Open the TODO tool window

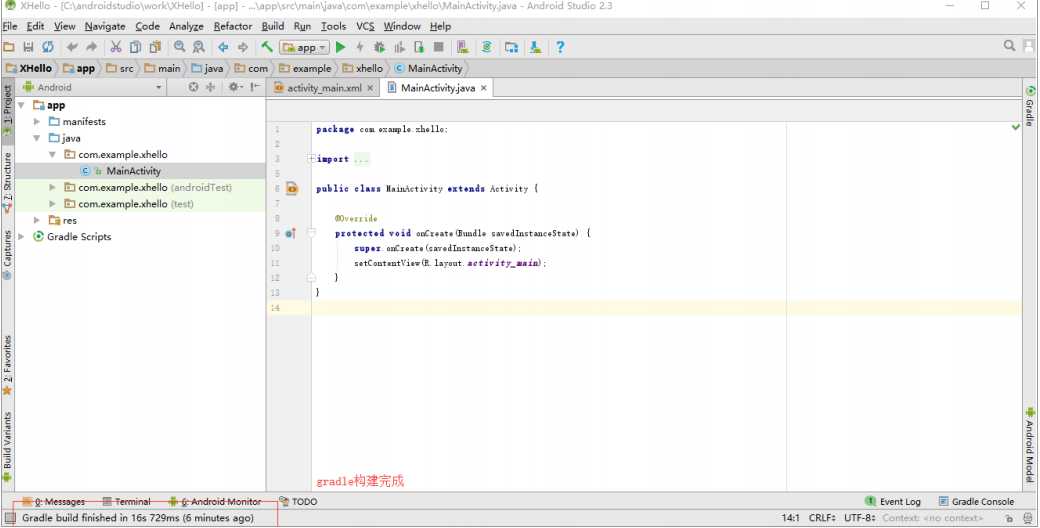(x=298, y=502)
